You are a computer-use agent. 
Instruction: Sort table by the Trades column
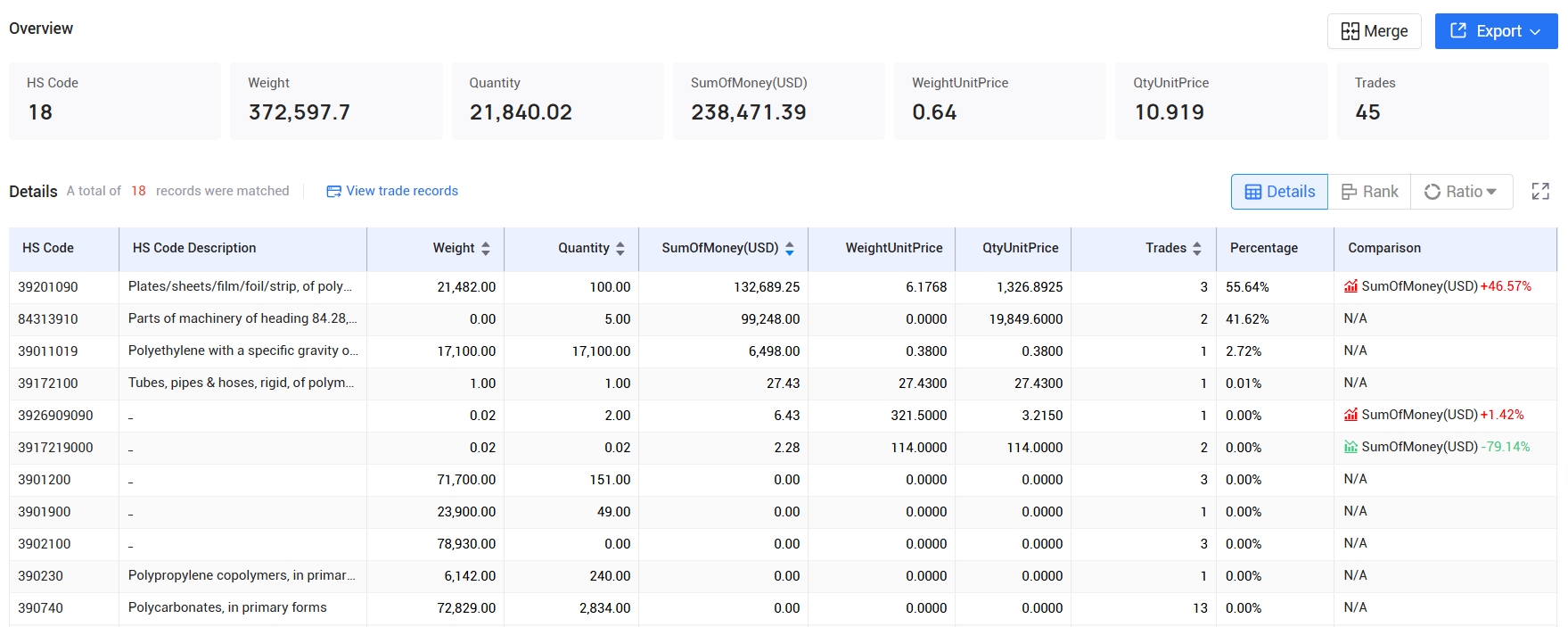[x=1197, y=249]
